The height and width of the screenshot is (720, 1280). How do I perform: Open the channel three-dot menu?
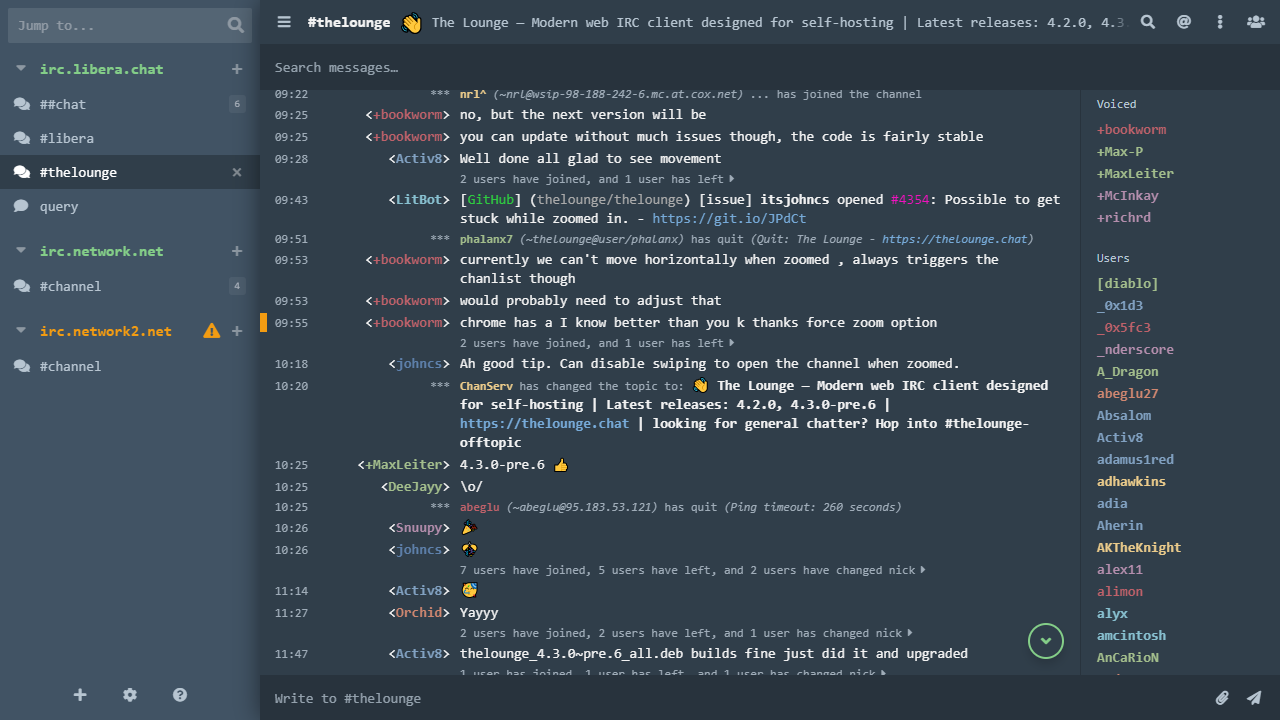pos(1220,22)
